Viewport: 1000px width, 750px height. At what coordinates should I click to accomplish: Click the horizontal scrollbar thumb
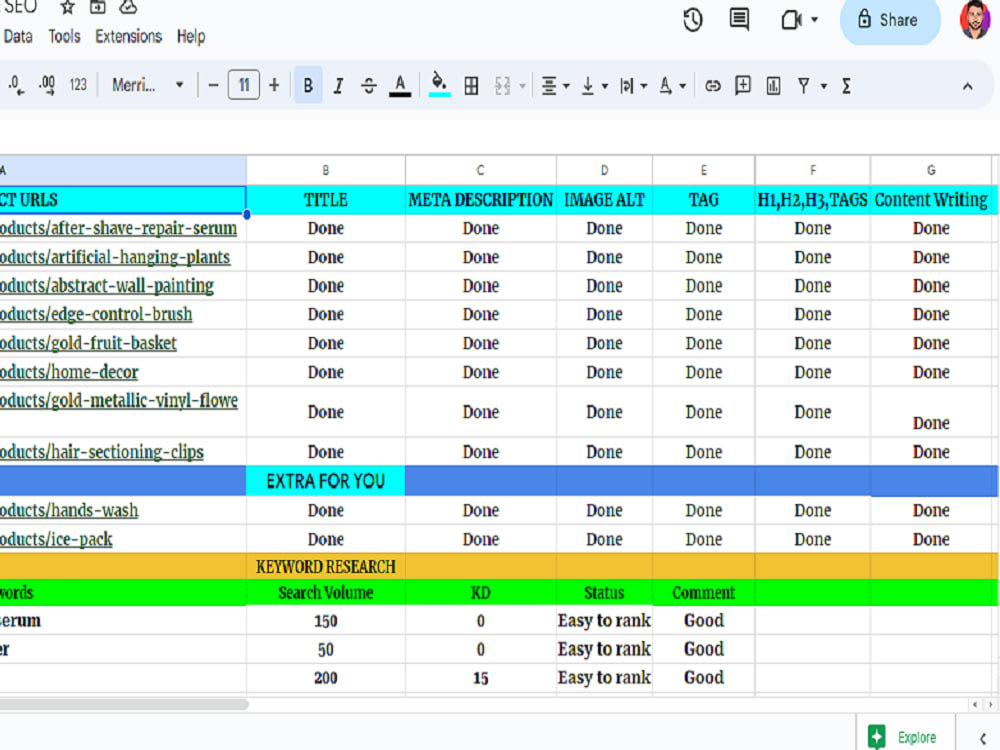[x=124, y=705]
